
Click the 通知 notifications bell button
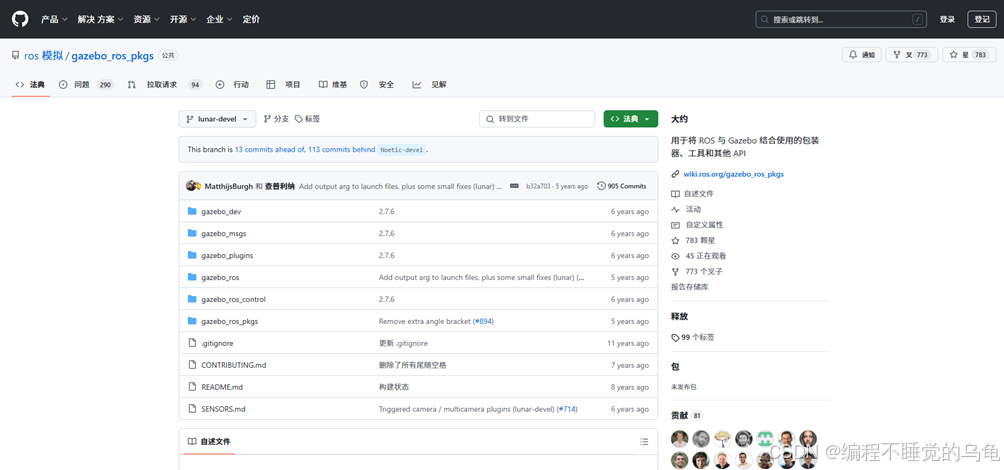click(x=861, y=55)
